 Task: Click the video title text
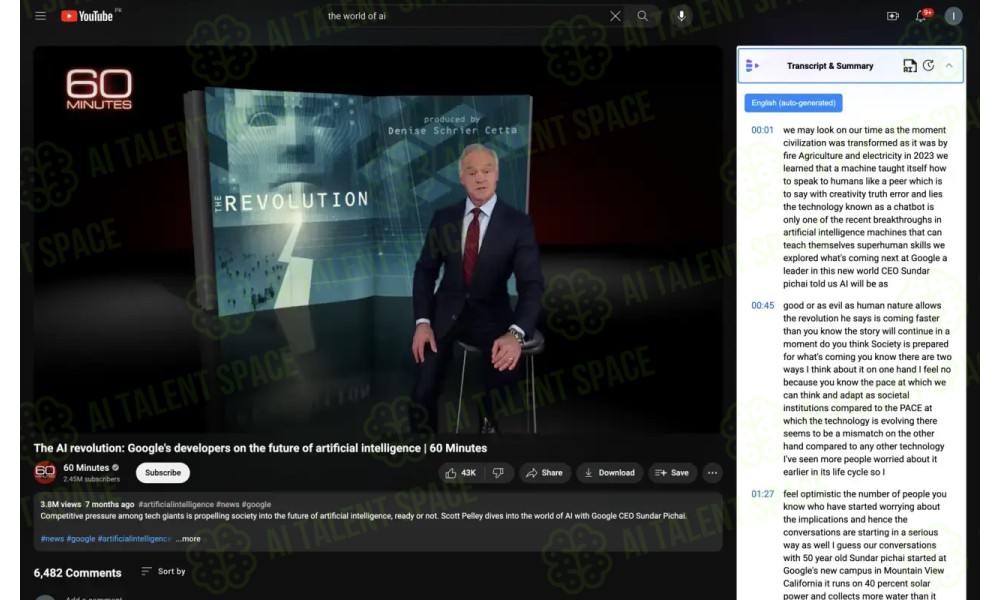pos(260,448)
